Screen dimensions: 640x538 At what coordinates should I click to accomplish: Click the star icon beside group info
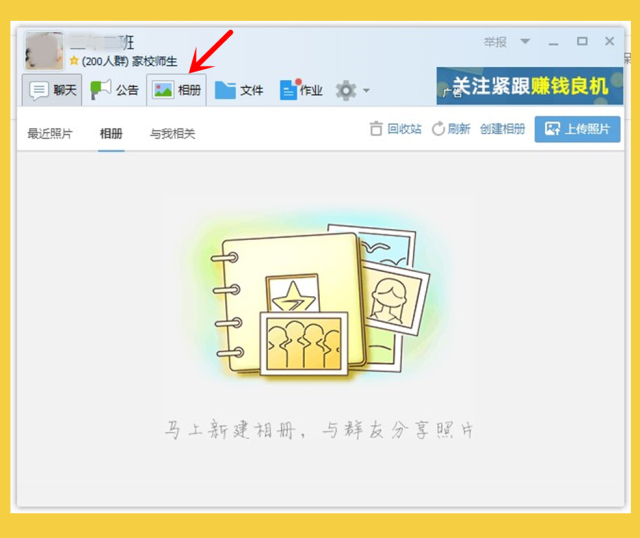click(x=74, y=61)
